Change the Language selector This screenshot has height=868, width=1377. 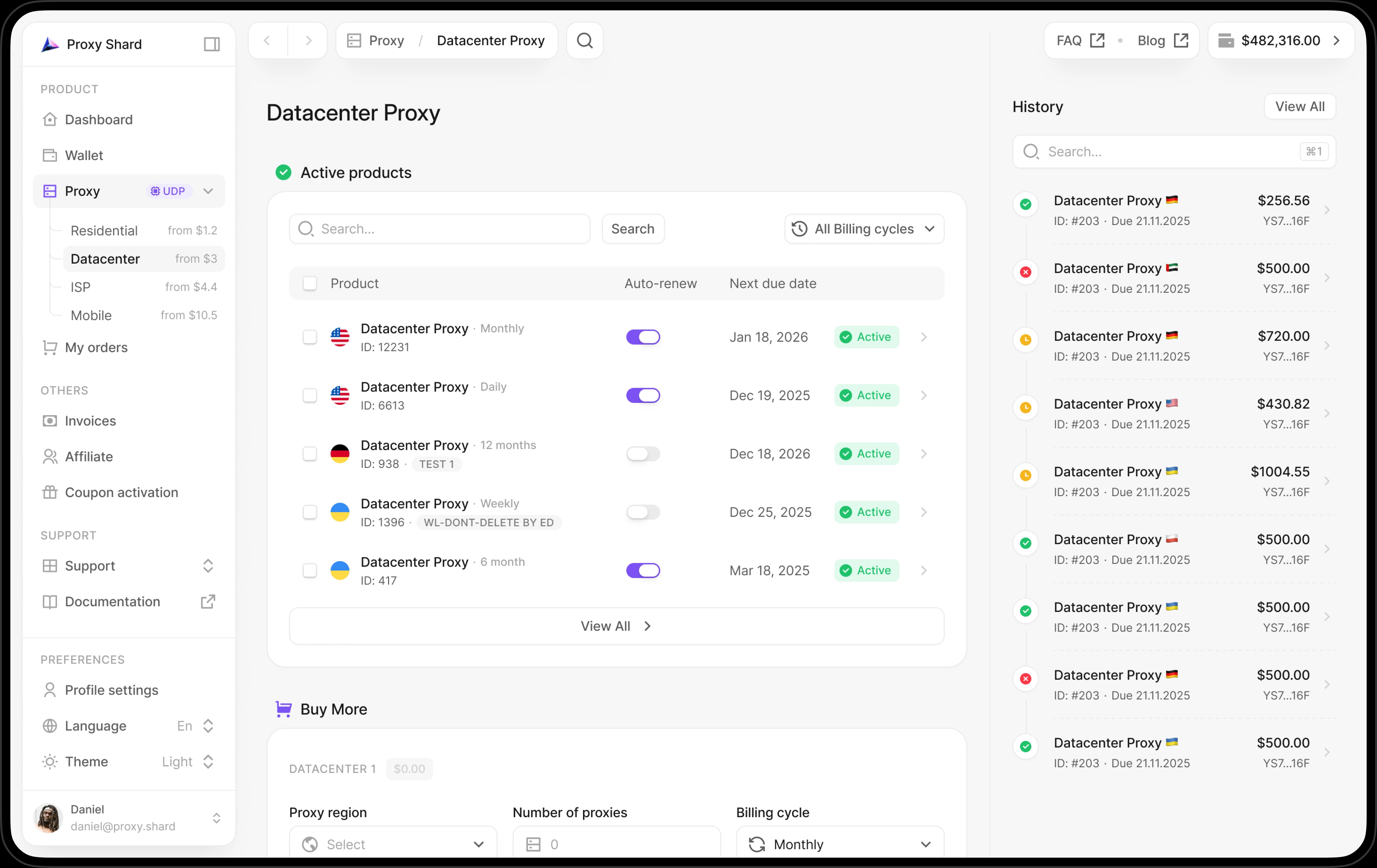pyautogui.click(x=129, y=726)
